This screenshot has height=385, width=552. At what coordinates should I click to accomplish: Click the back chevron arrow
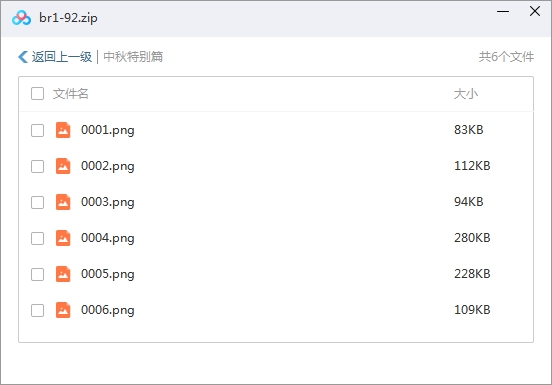(23, 57)
